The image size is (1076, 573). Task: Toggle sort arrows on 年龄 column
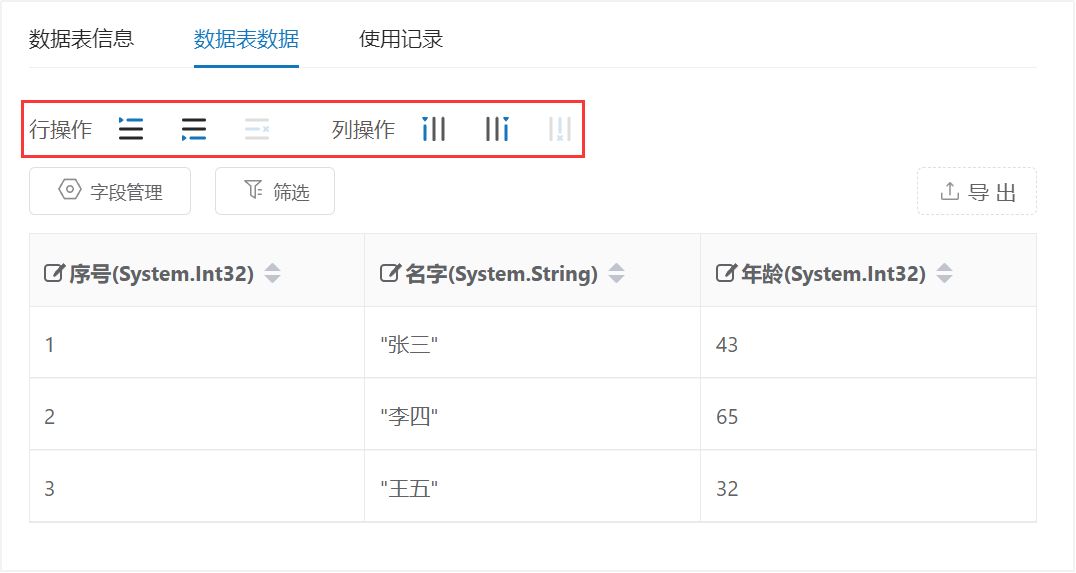[x=944, y=273]
